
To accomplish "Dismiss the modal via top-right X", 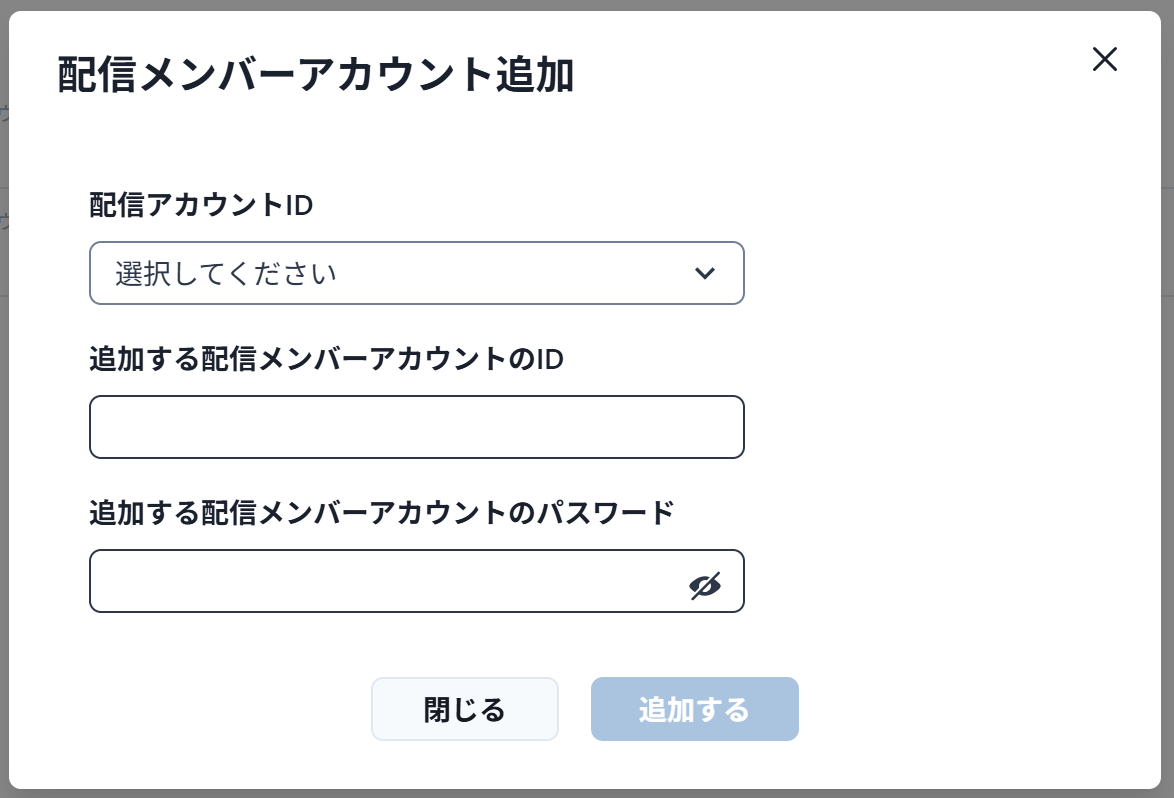I will click(x=1104, y=60).
